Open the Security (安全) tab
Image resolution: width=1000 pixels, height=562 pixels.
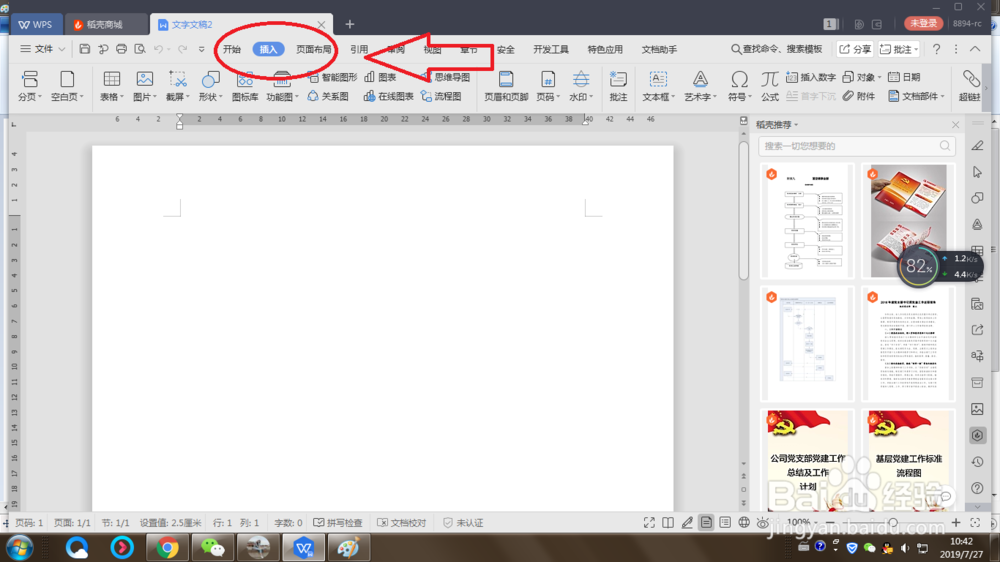click(506, 49)
